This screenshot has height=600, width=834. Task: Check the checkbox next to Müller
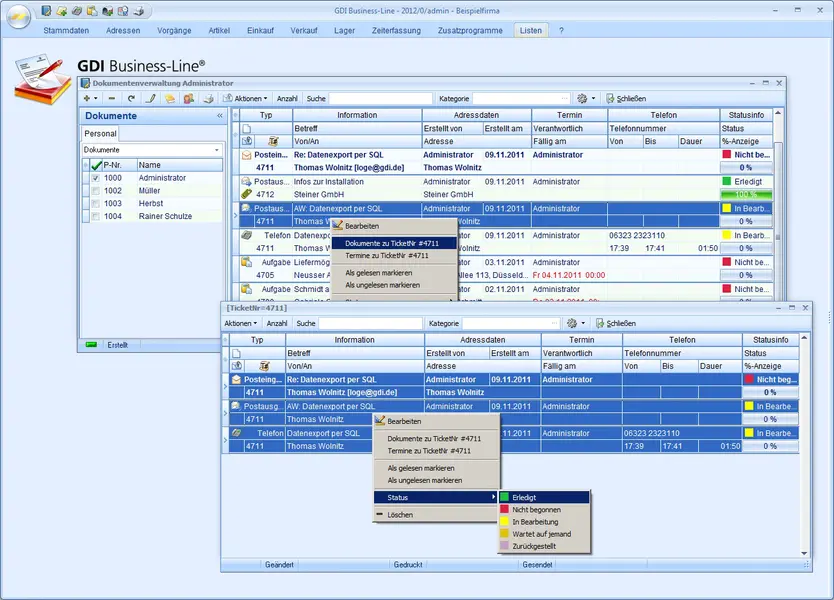[96, 190]
